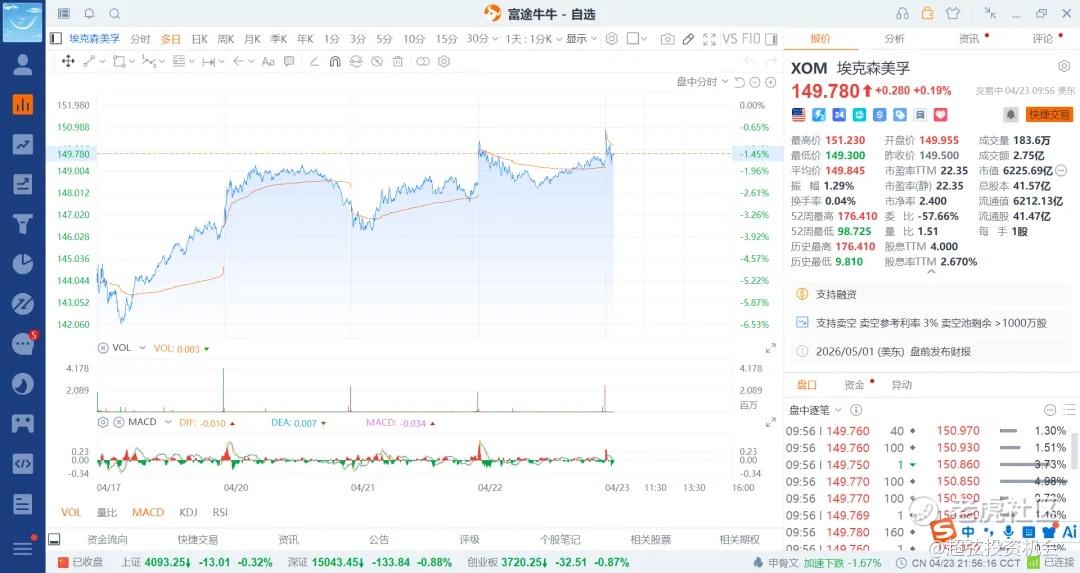This screenshot has width=1080, height=573.
Task: Enter fullscreen chart mode icon
Action: pyautogui.click(x=709, y=39)
